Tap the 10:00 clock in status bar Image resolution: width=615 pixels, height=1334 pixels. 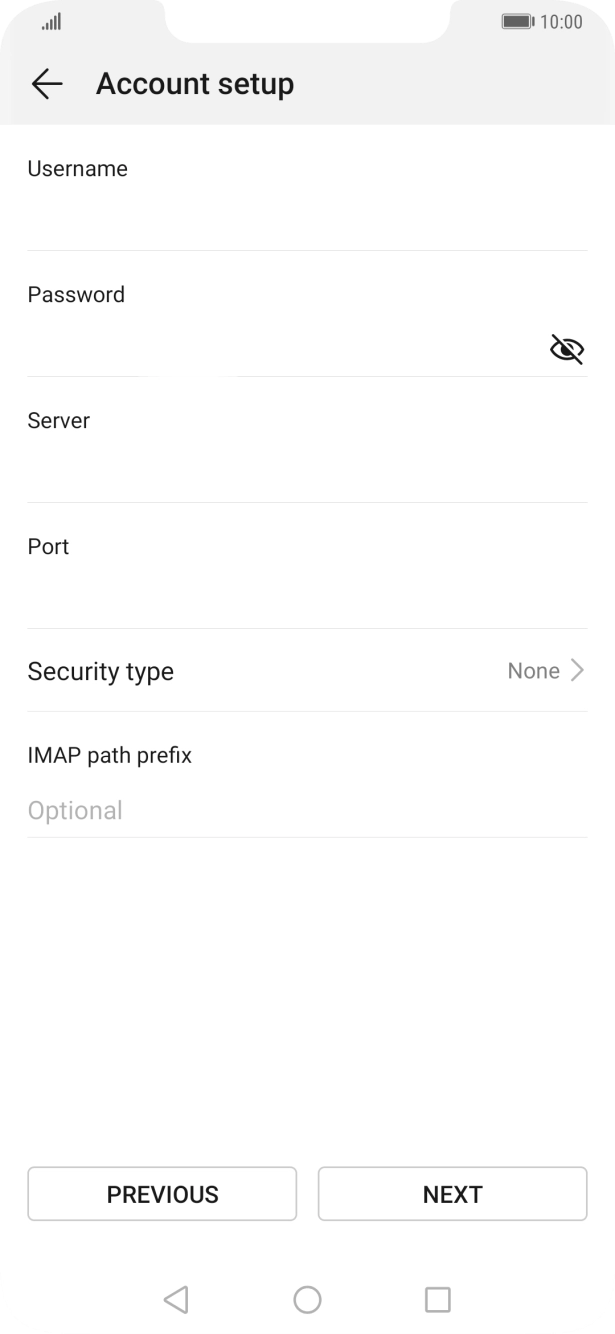click(x=561, y=21)
